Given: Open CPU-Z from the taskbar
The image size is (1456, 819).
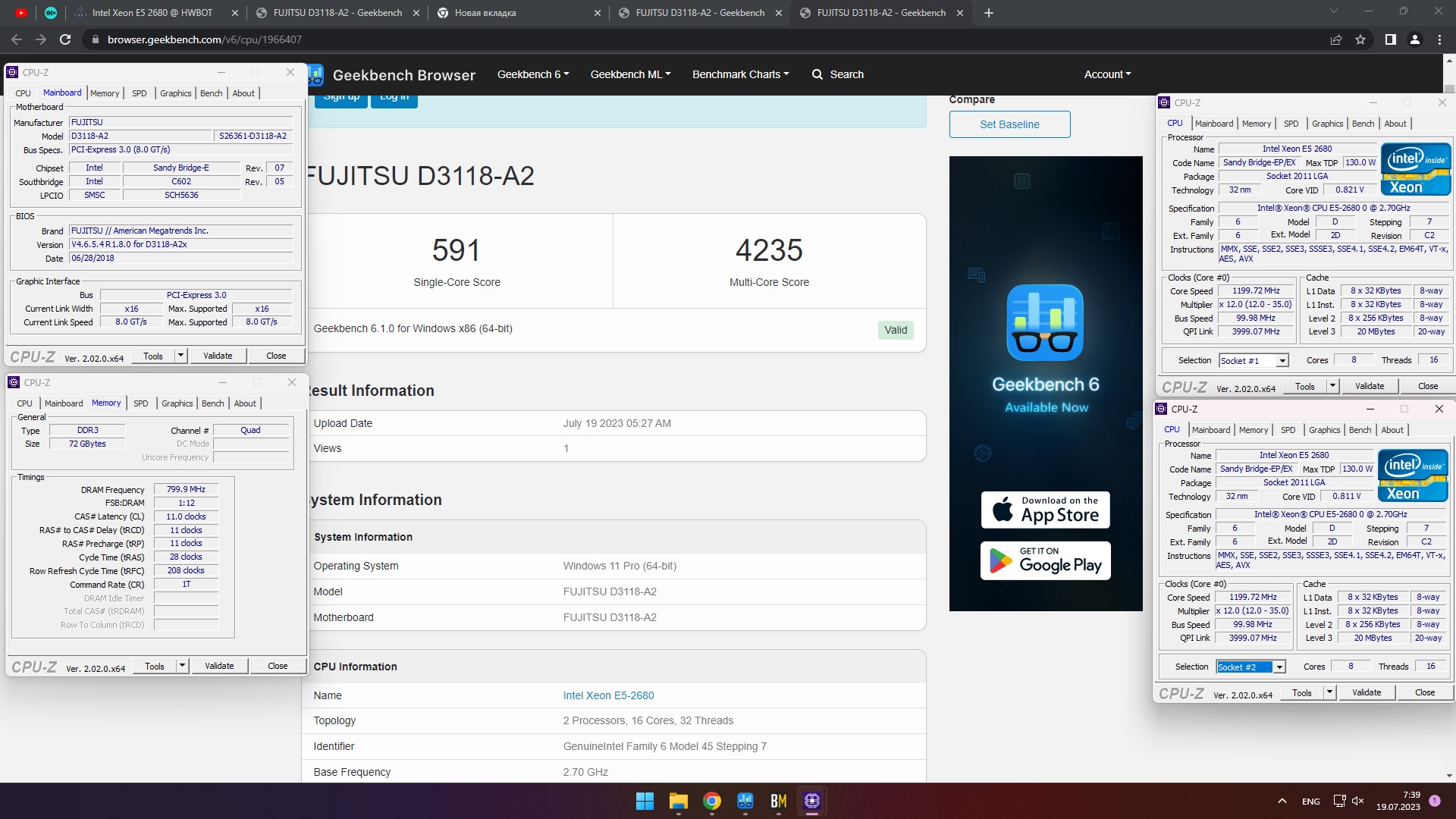Looking at the screenshot, I should [811, 801].
